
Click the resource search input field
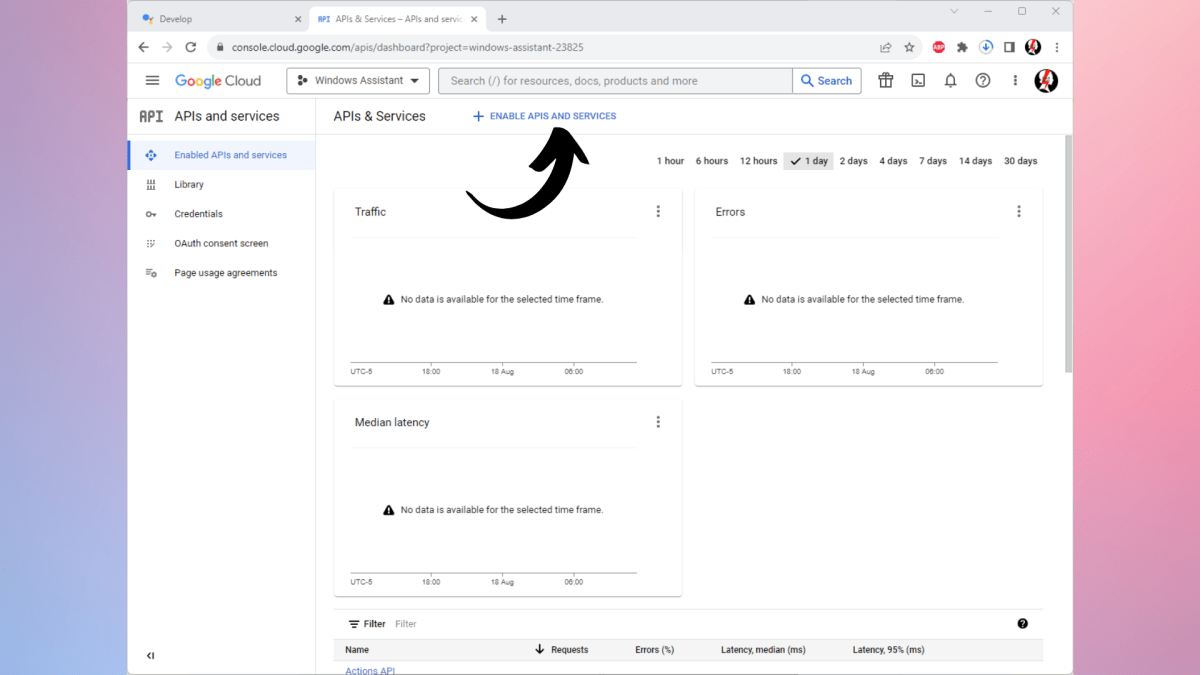[x=615, y=81]
